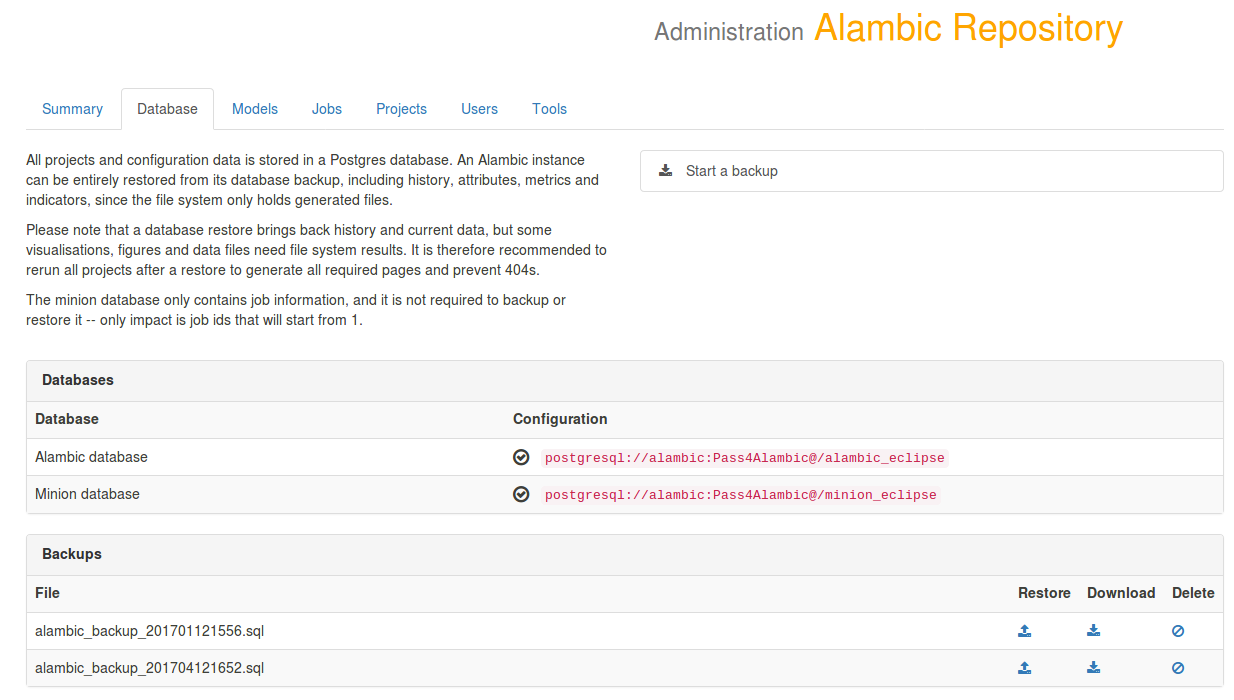Screen dimensions: 1234x700
Task: Restore the alambic_backup_201704121652 backup
Action: [x=1024, y=667]
